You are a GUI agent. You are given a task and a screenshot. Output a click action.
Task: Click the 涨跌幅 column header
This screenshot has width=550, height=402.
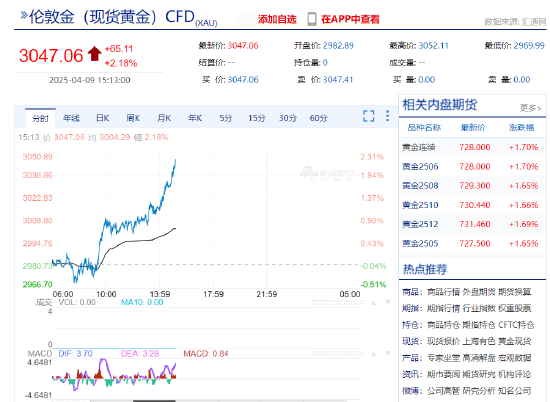pos(522,128)
